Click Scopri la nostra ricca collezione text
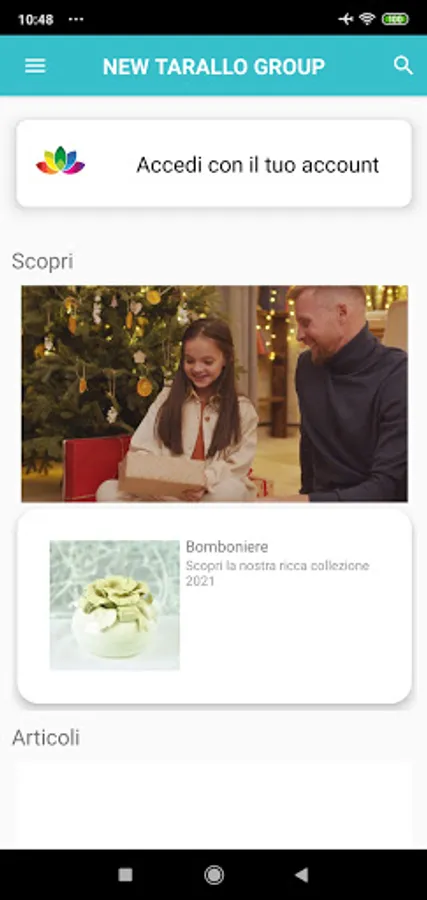427x900 pixels. pyautogui.click(x=278, y=566)
